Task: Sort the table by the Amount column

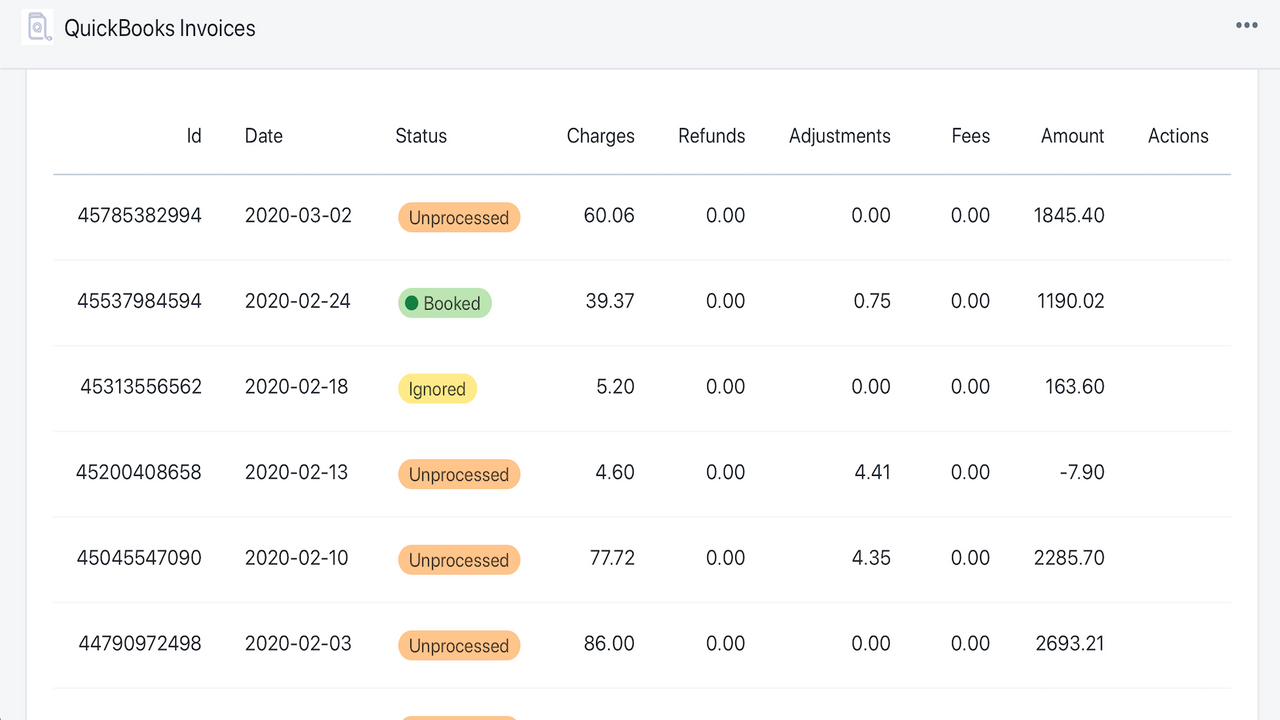Action: [x=1072, y=136]
